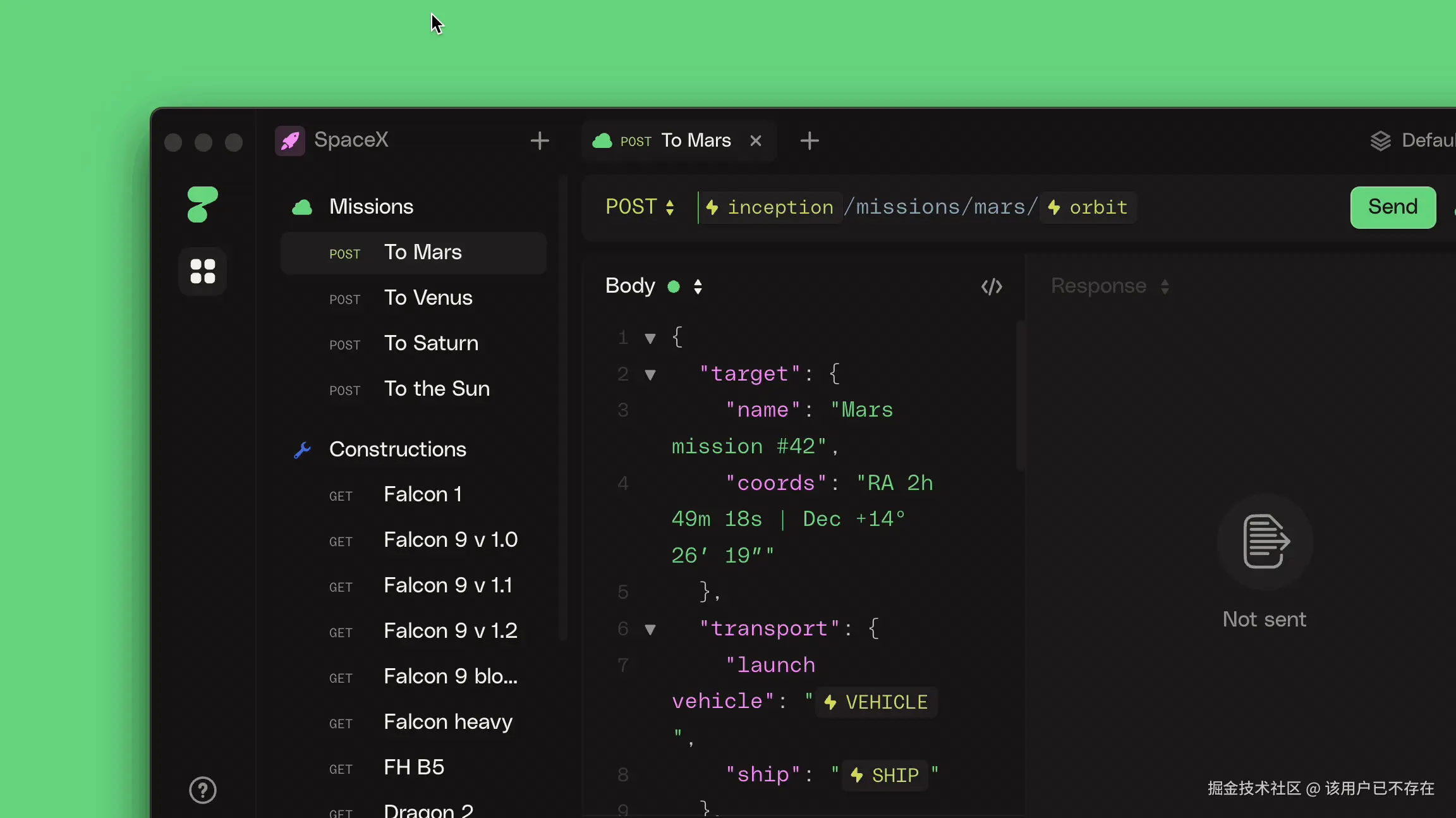Collapse the "target" object fold arrow
The height and width of the screenshot is (818, 1456).
(650, 375)
